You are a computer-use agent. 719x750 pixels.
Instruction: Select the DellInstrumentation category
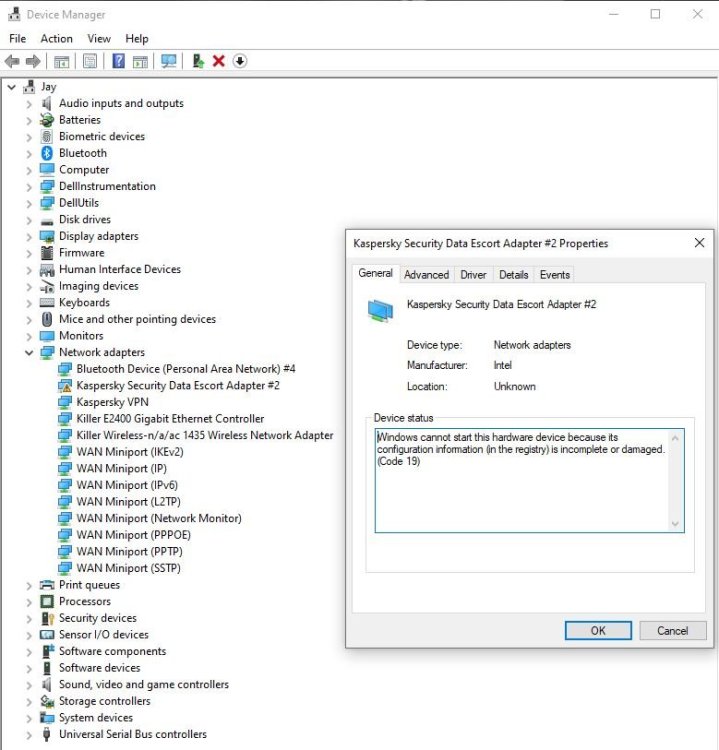[107, 186]
